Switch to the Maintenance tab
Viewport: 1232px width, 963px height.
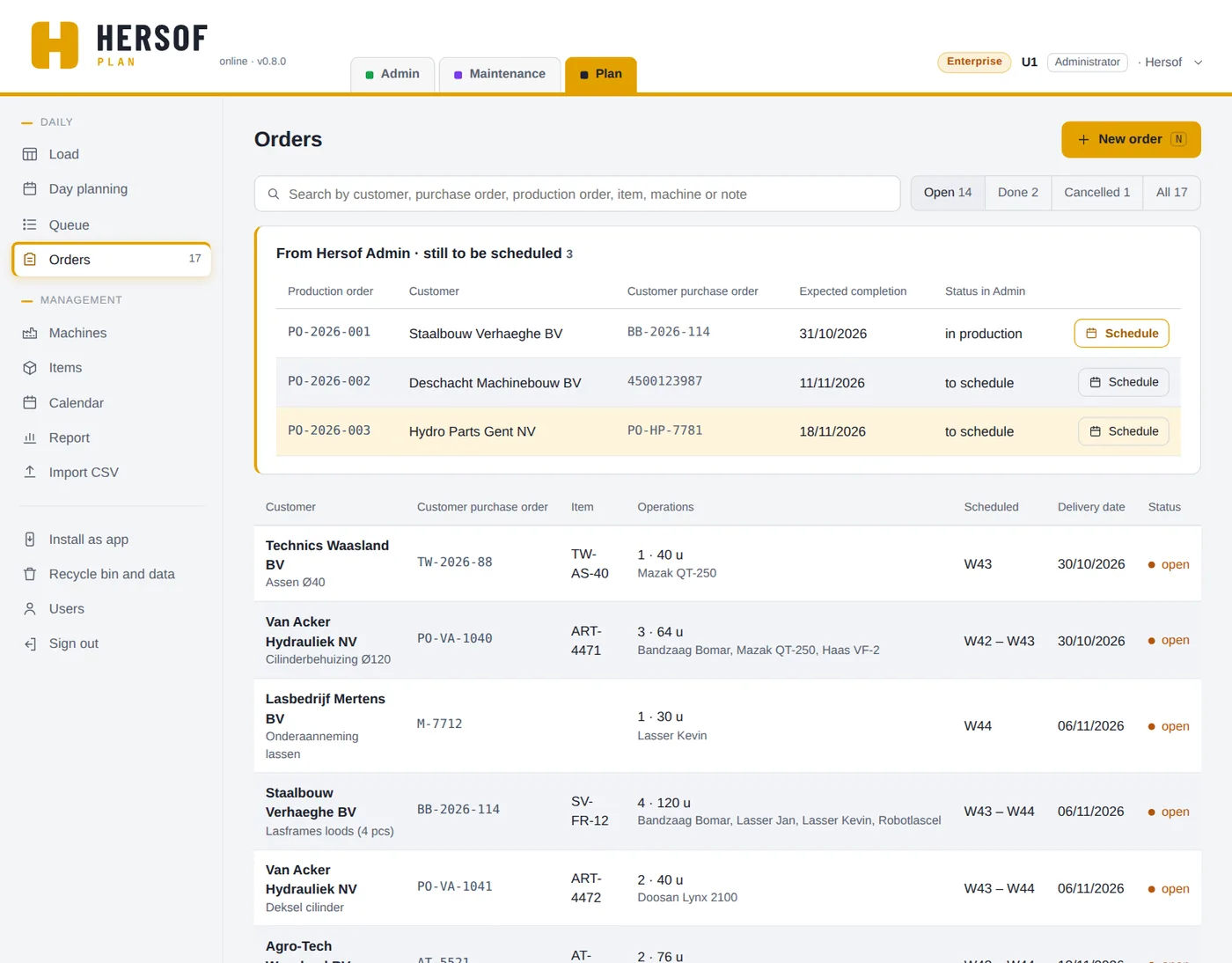point(500,74)
